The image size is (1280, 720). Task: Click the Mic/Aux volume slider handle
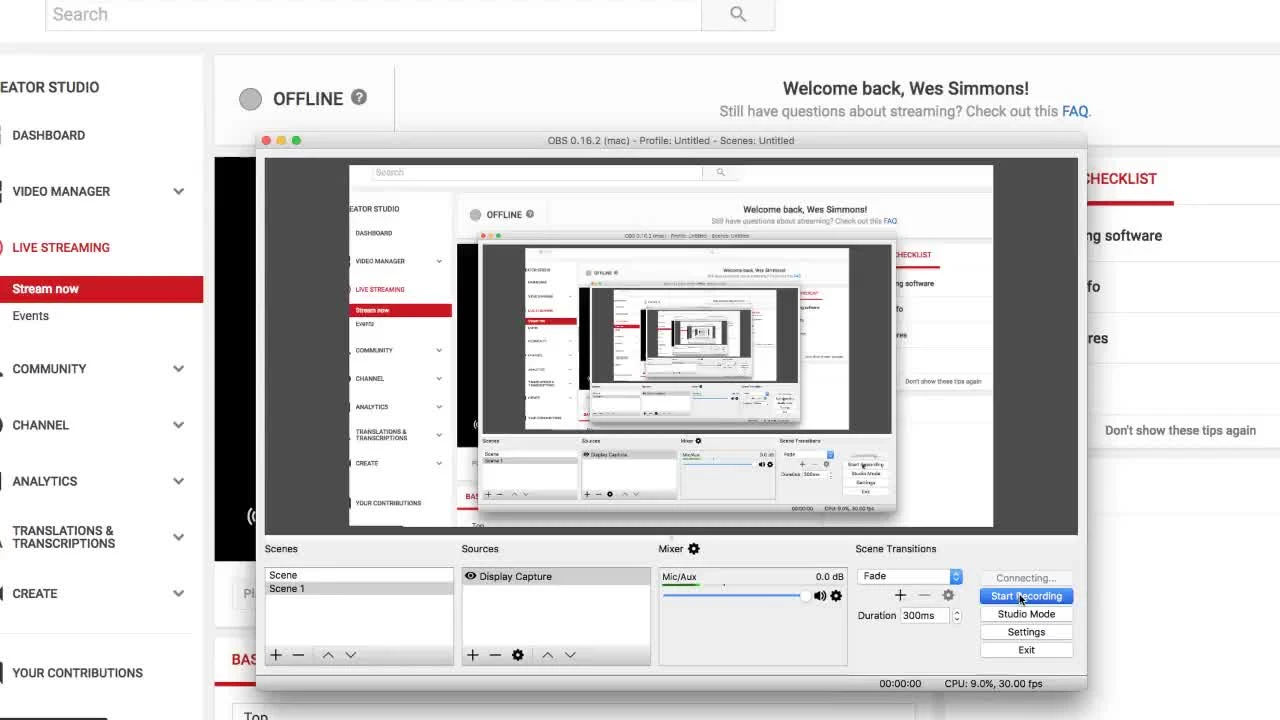click(x=805, y=596)
